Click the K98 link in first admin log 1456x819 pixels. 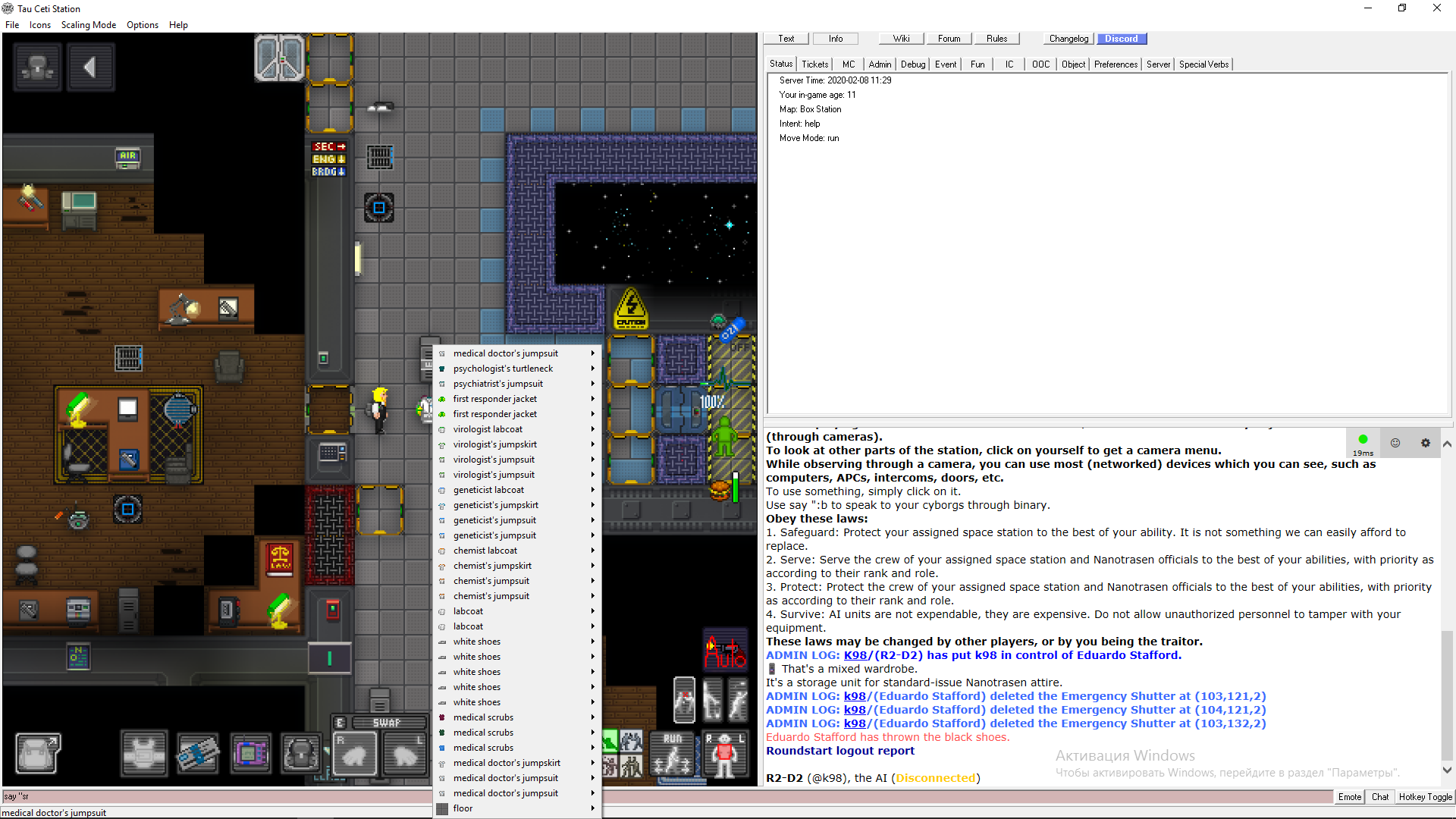[855, 655]
